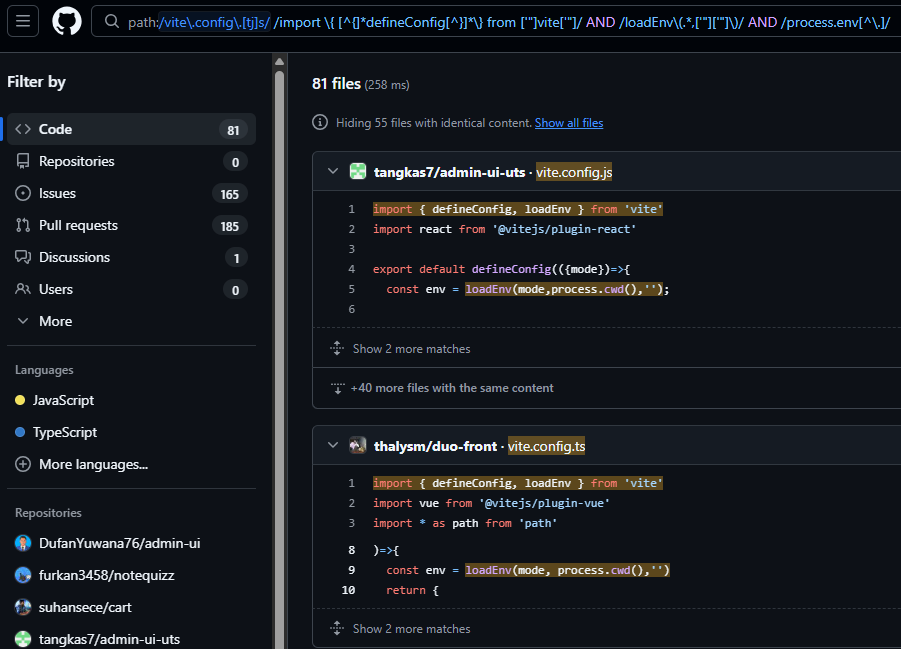
Task: Click the tangkas7 repository avatar in results
Action: 358,172
